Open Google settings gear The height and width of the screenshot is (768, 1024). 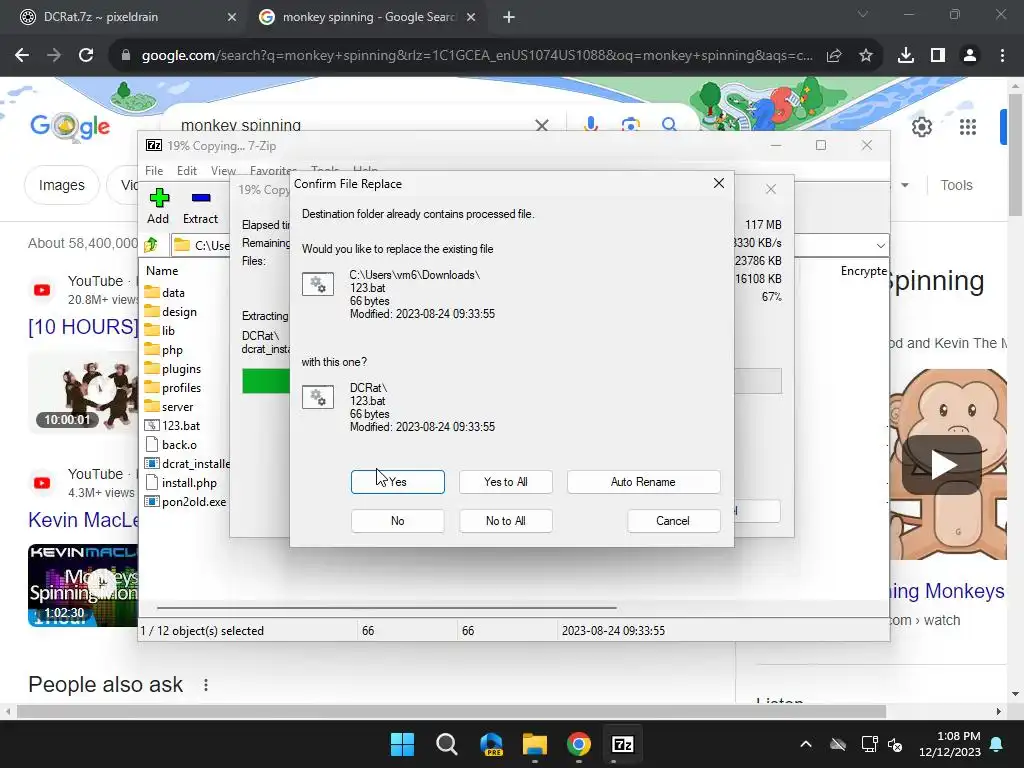tap(922, 127)
